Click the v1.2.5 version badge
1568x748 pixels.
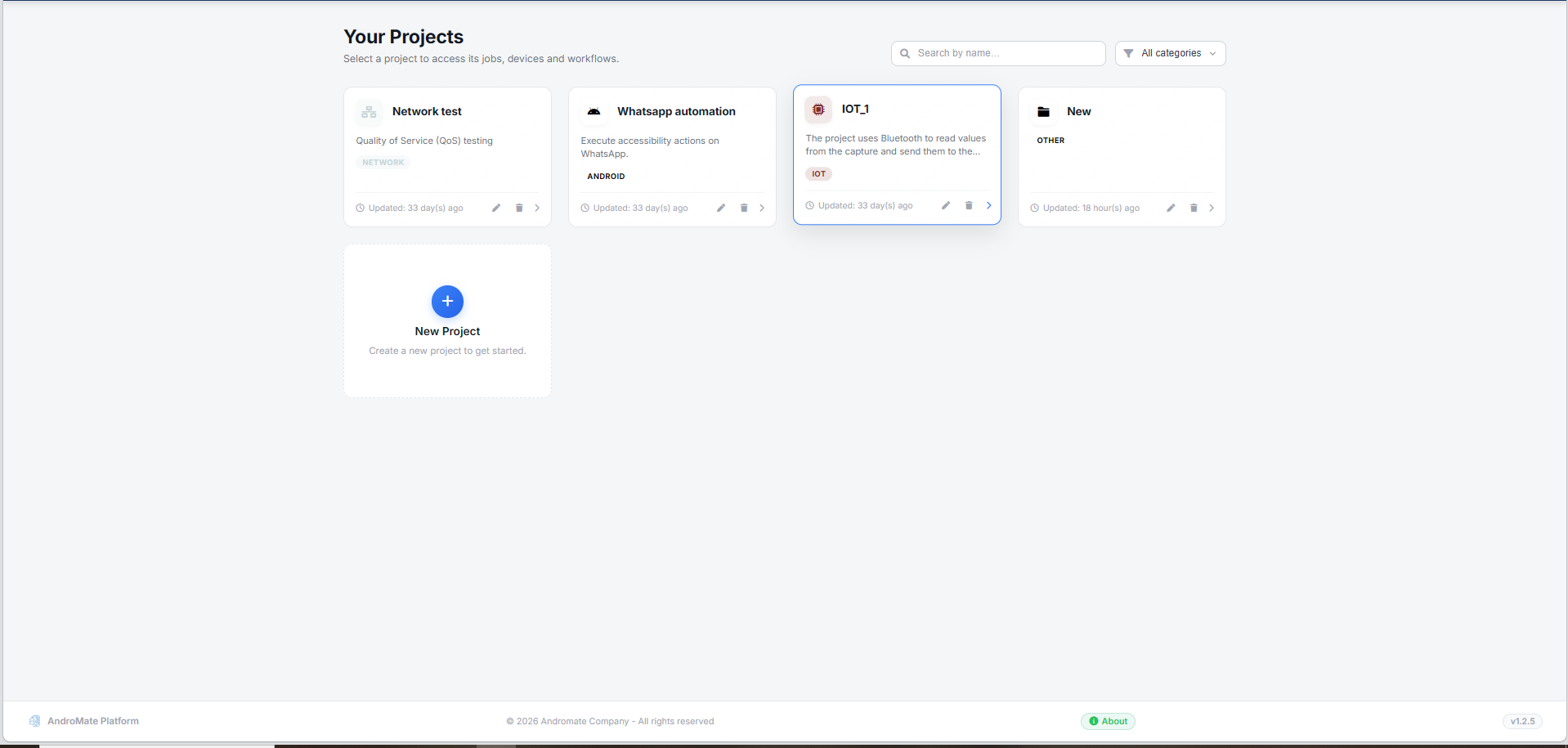pyautogui.click(x=1522, y=721)
